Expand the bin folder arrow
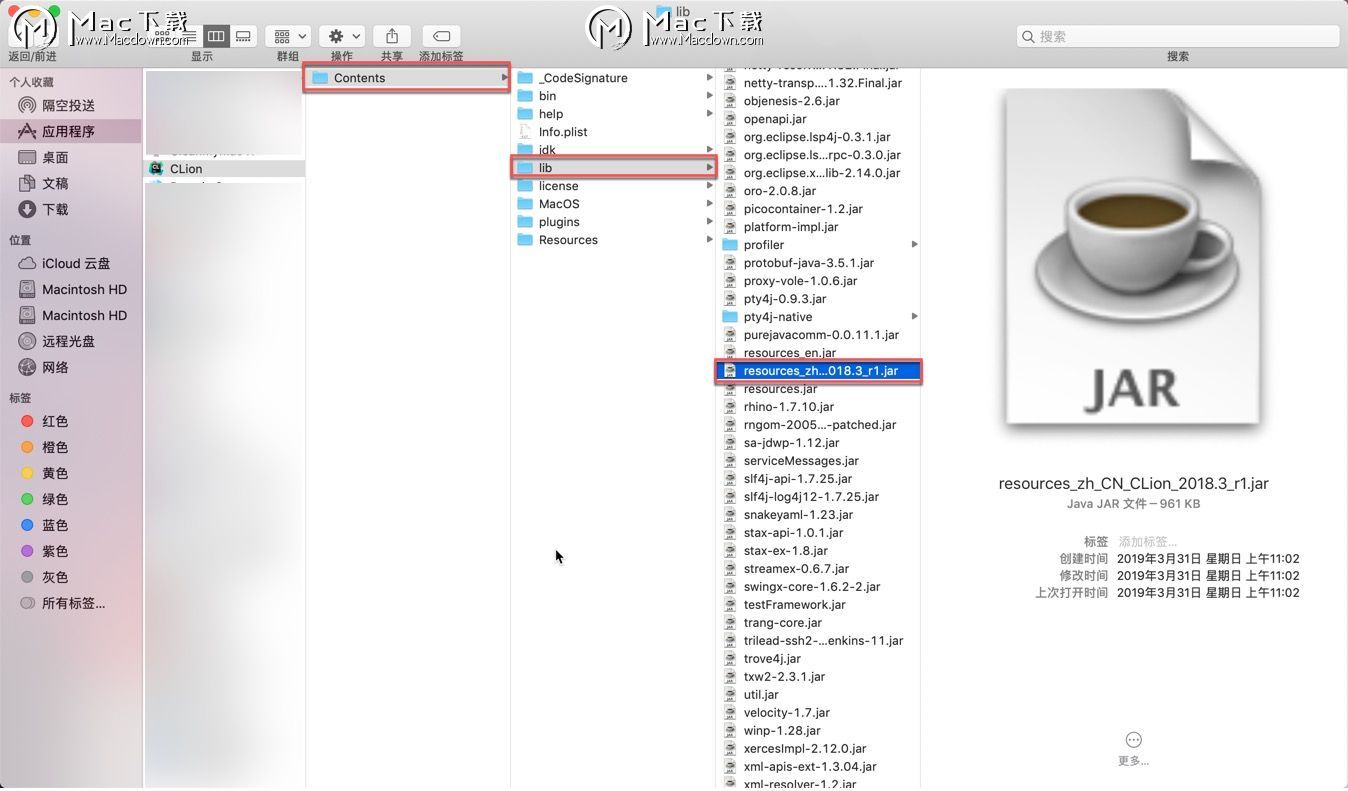 [x=709, y=96]
